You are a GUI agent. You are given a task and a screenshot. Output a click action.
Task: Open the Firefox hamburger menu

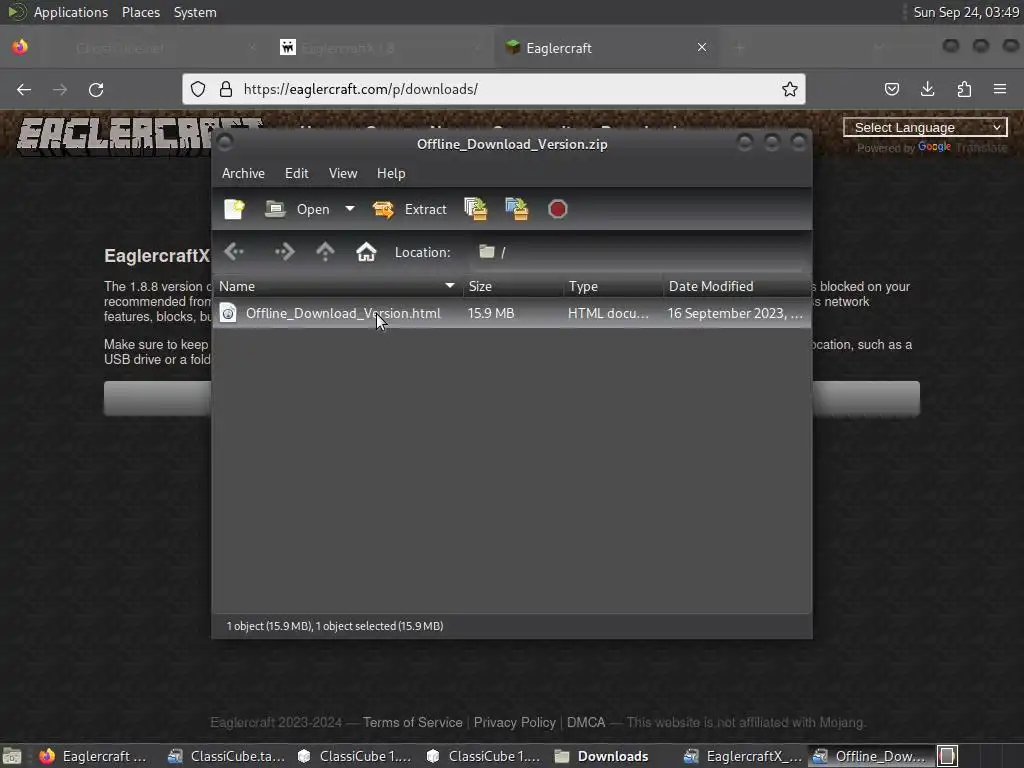coord(1000,89)
